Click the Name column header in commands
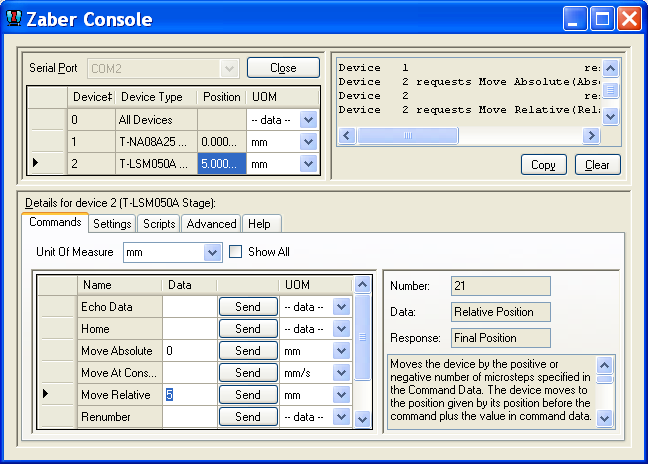This screenshot has width=648, height=464. click(x=120, y=285)
